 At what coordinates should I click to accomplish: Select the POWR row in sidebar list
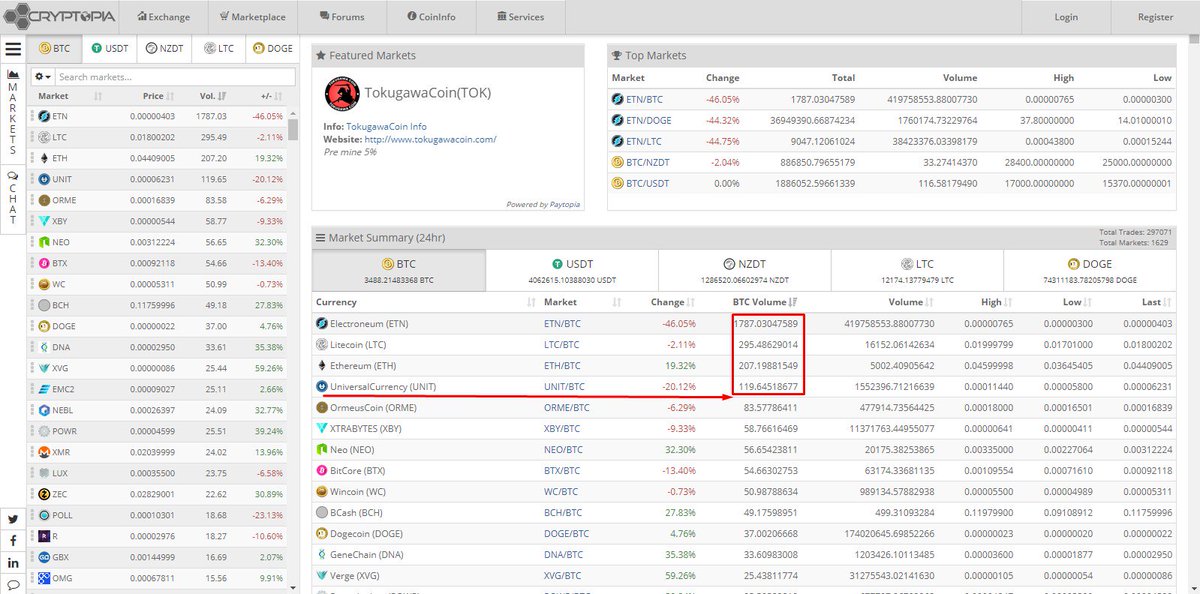(x=157, y=431)
